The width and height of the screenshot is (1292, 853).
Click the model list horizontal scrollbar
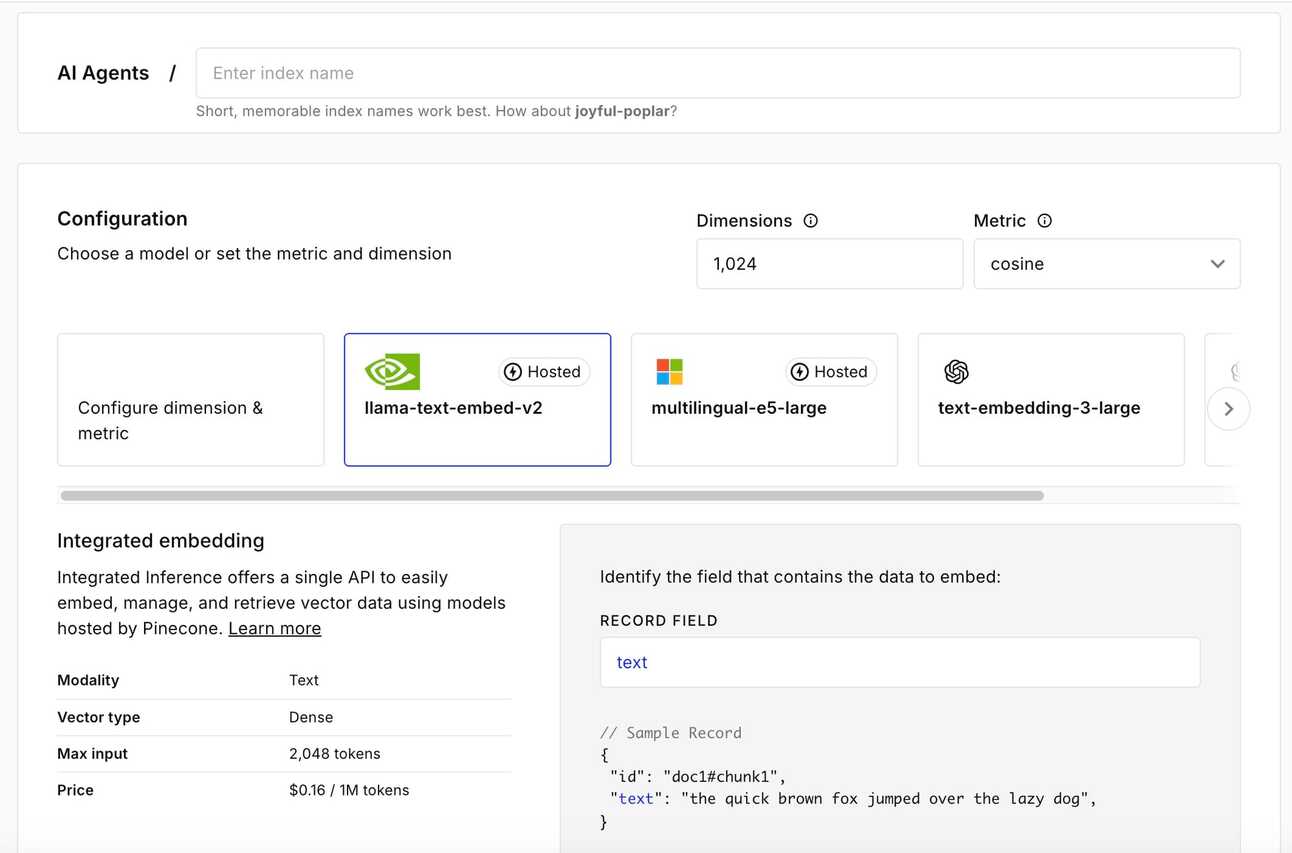click(551, 496)
